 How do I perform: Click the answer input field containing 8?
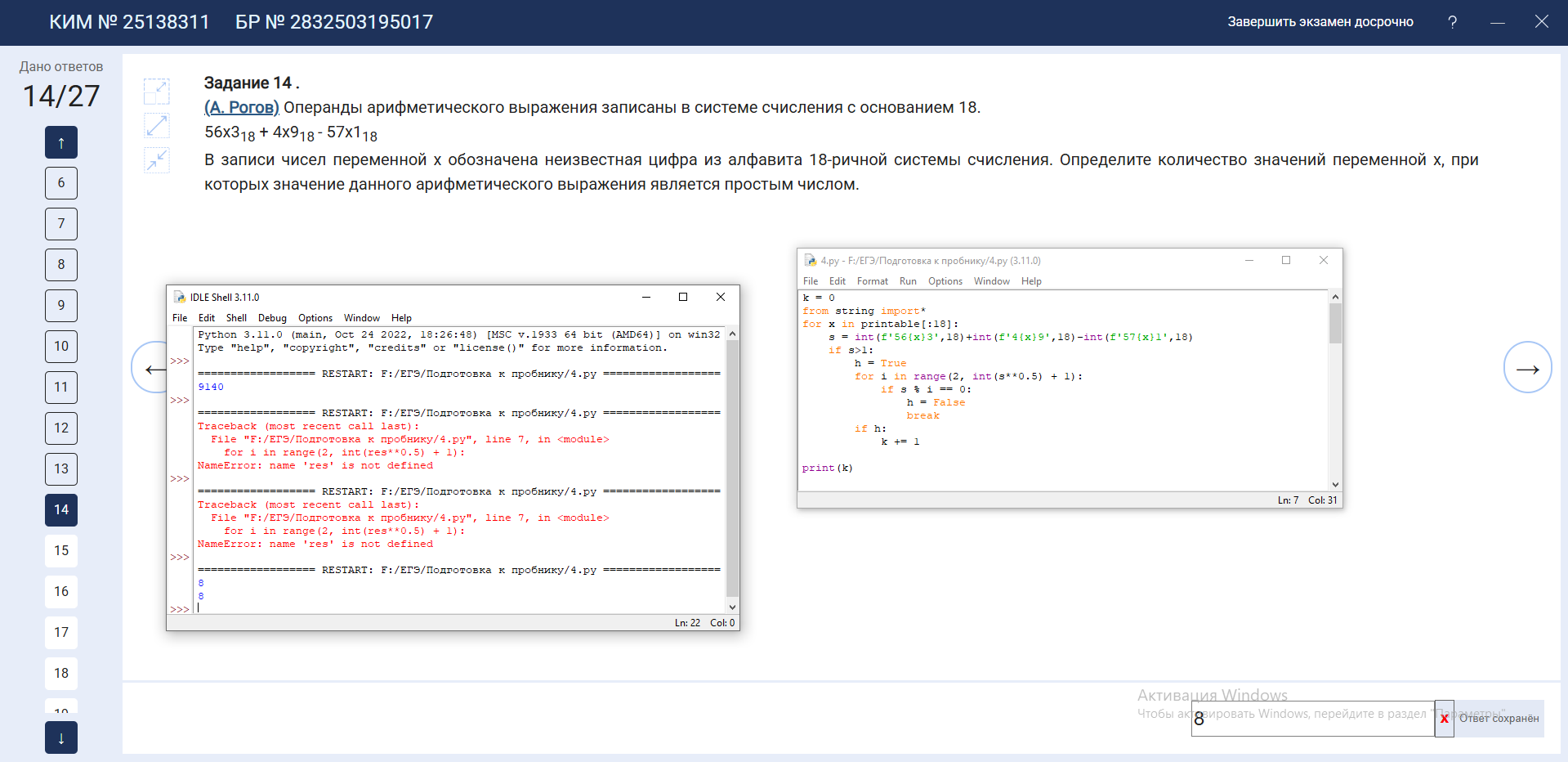pyautogui.click(x=1312, y=719)
